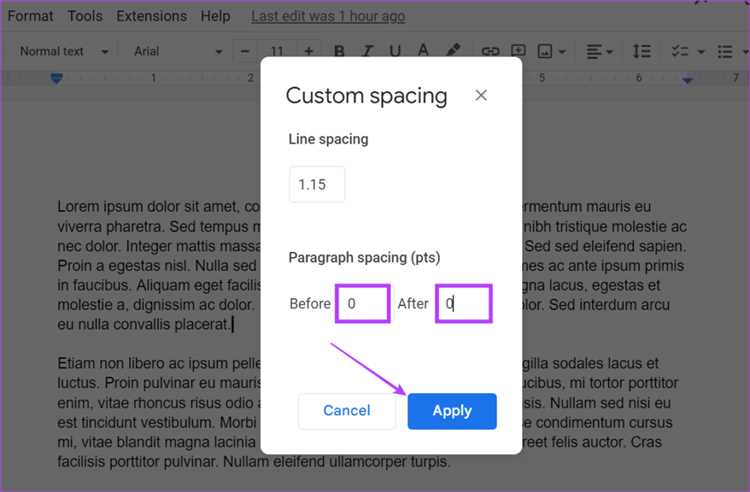Viewport: 750px width, 492px height.
Task: Open last edit version history link
Action: click(x=328, y=16)
